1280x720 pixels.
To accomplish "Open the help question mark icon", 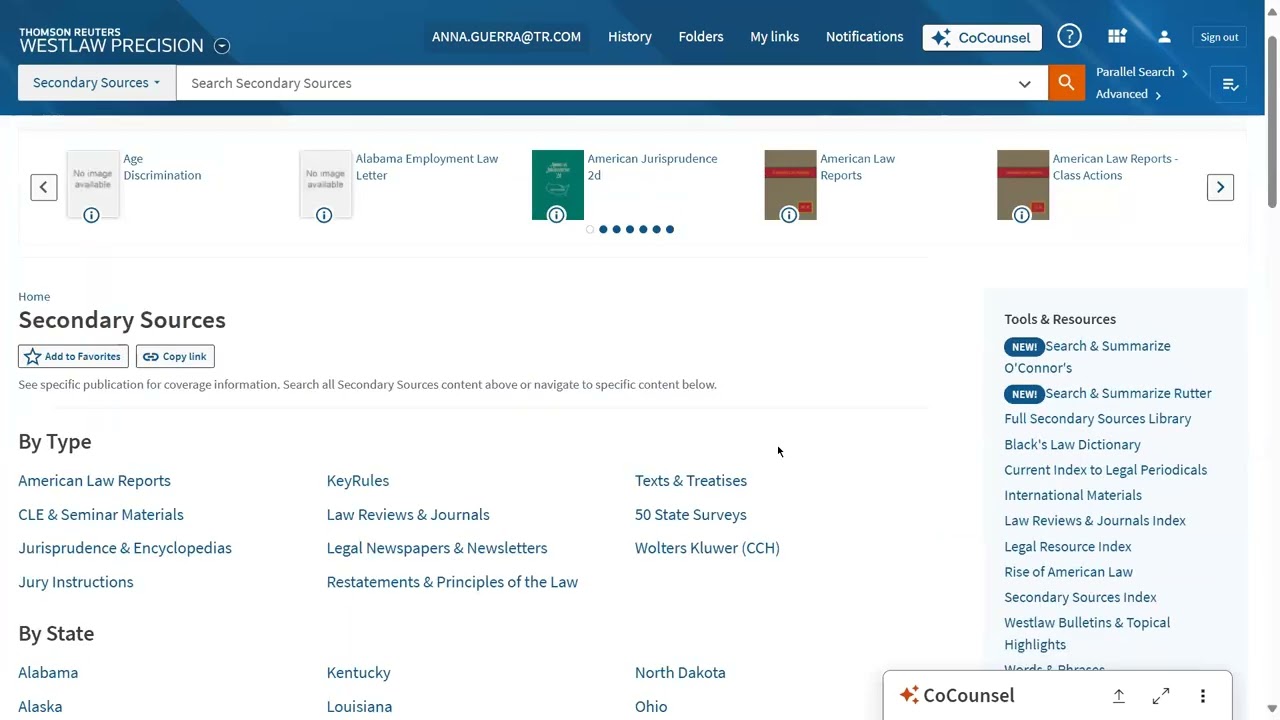I will point(1069,37).
